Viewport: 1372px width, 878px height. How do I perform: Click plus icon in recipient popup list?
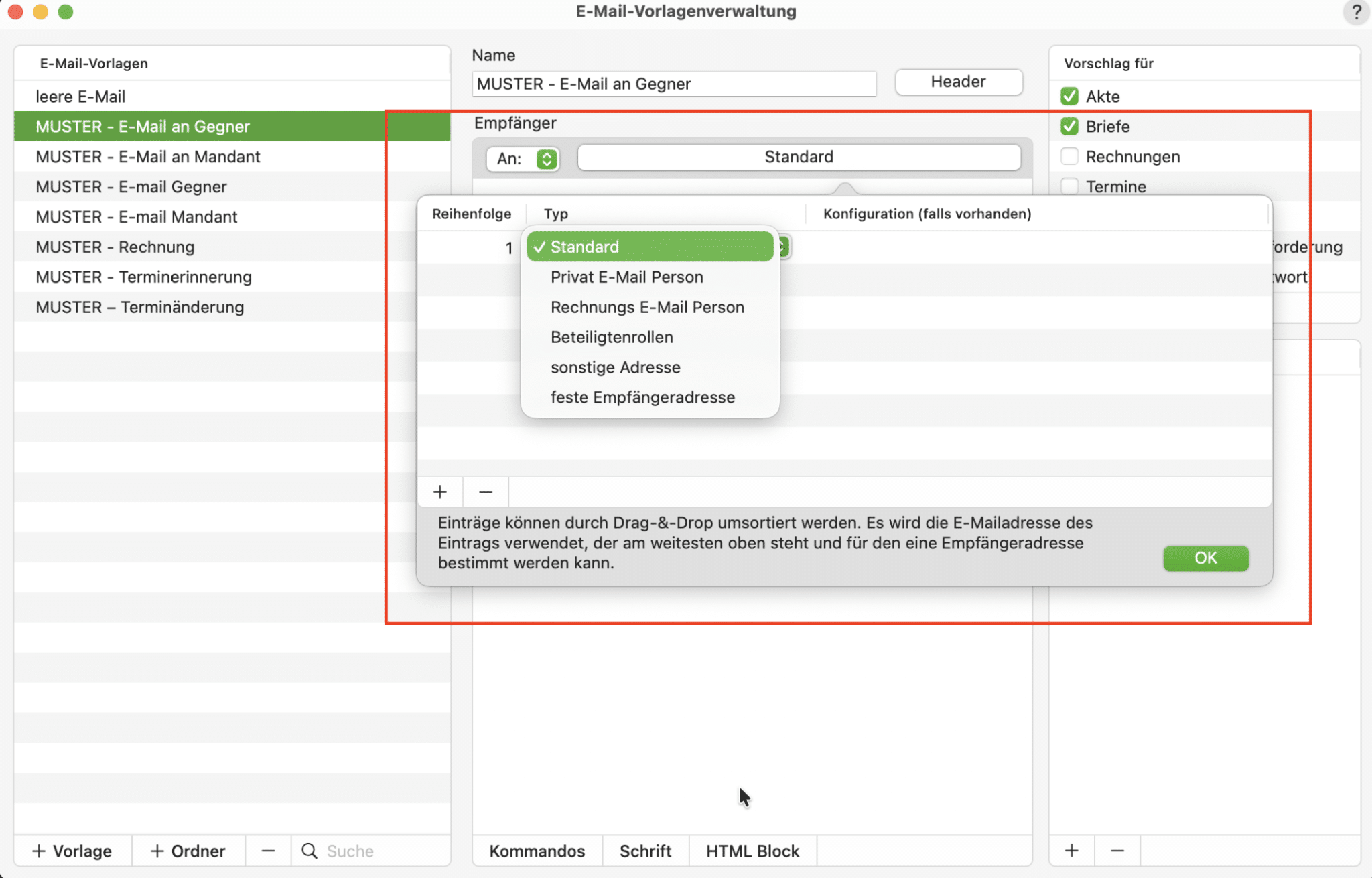tap(440, 492)
